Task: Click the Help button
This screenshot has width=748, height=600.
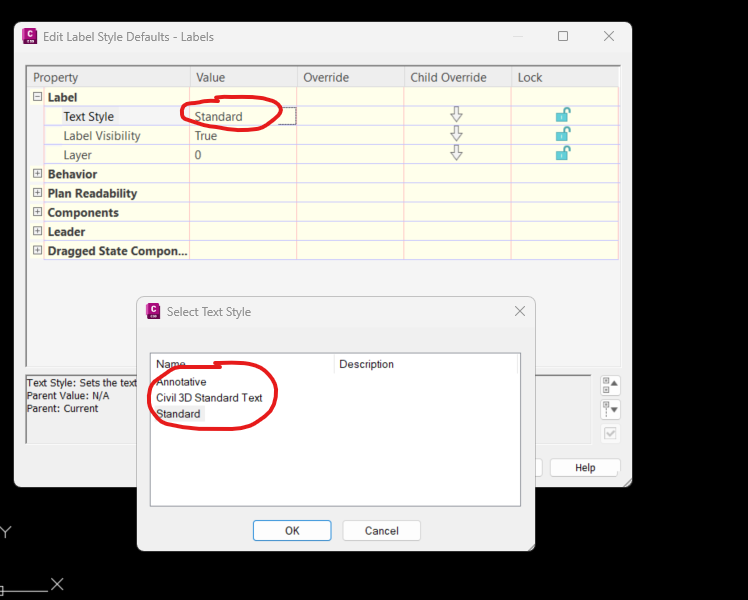Action: coord(585,468)
